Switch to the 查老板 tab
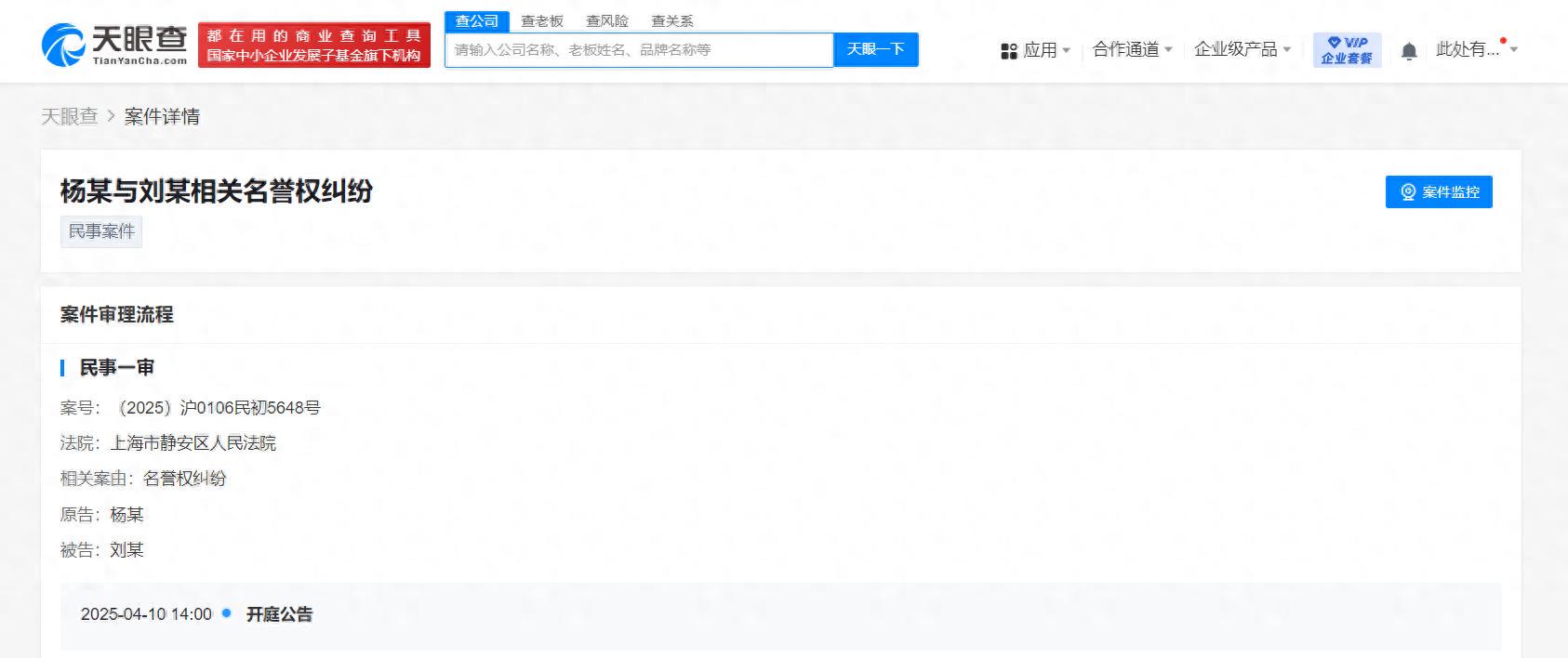 coord(542,21)
